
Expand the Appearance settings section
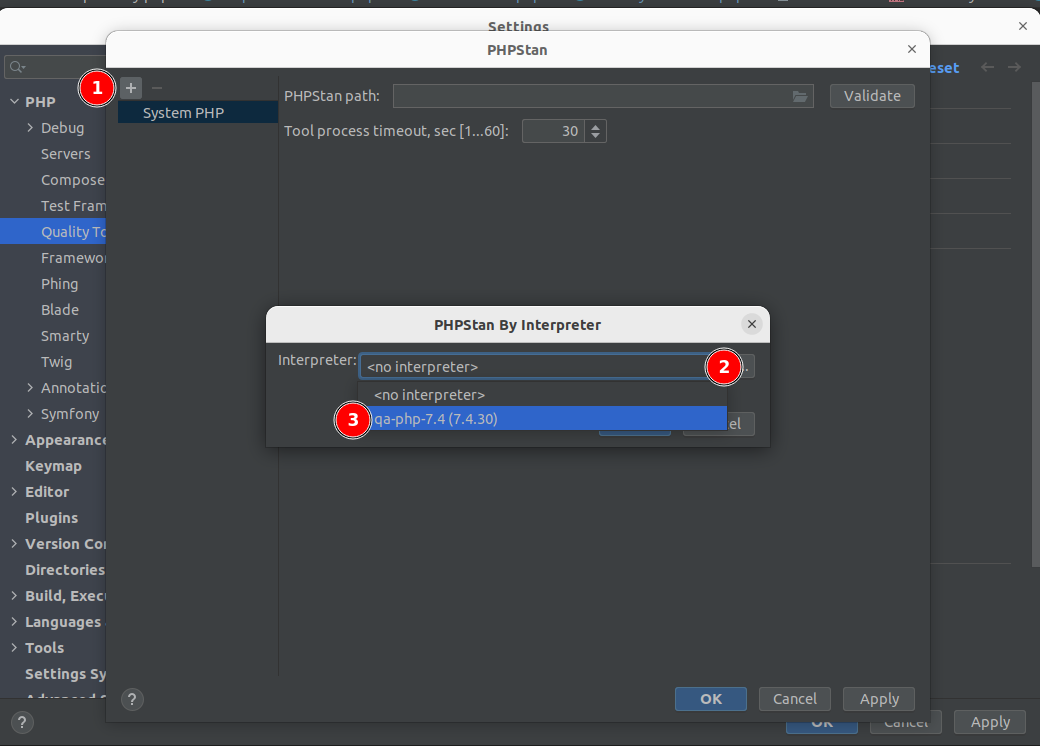click(15, 439)
